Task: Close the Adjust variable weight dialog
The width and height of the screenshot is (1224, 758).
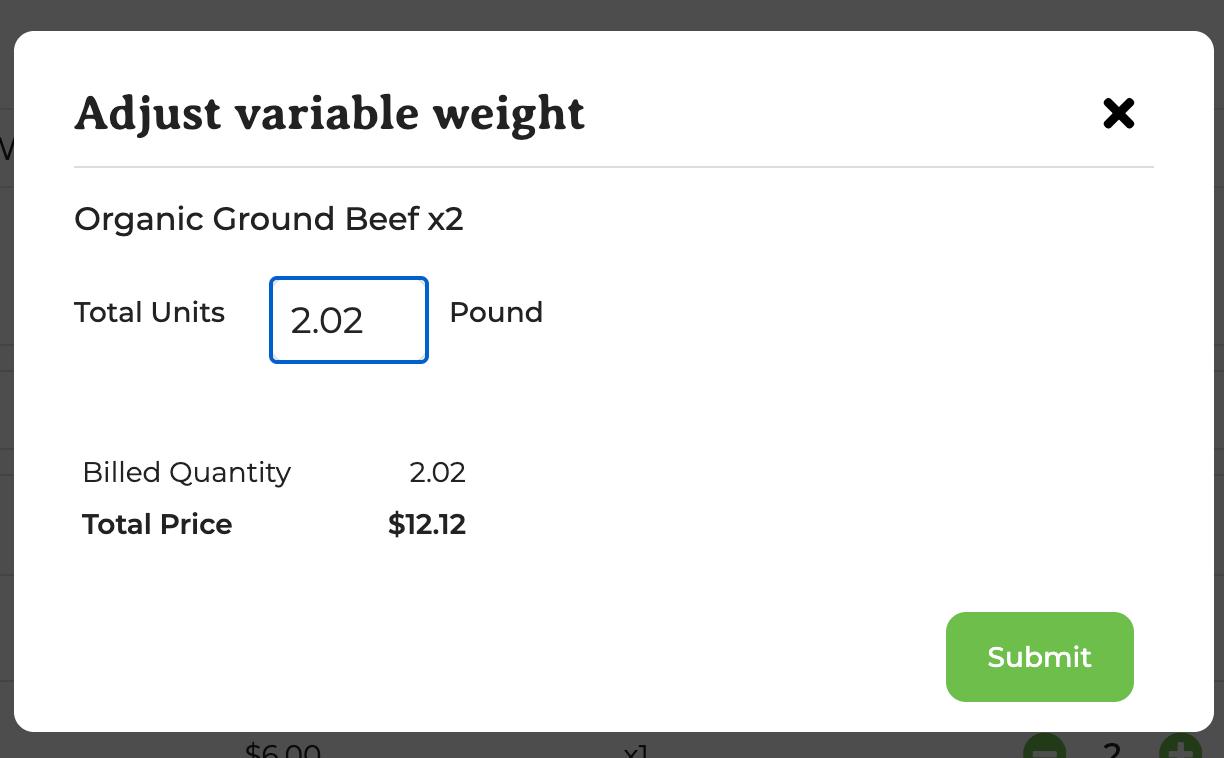Action: (x=1118, y=114)
